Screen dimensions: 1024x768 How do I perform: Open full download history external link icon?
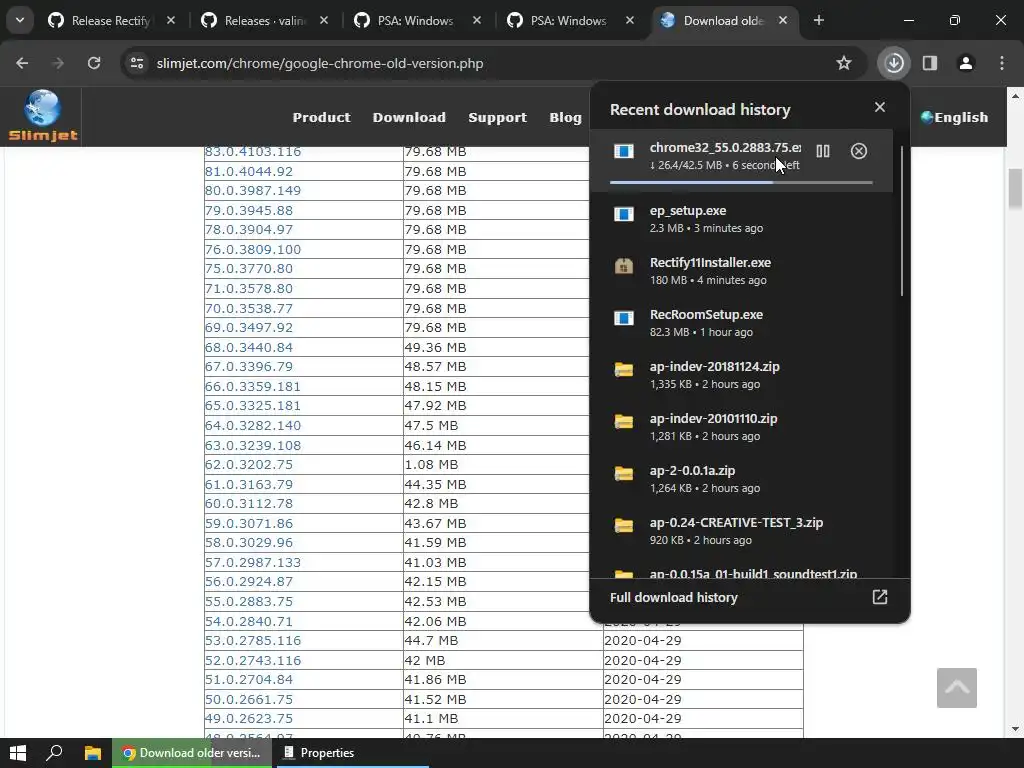[x=880, y=597]
